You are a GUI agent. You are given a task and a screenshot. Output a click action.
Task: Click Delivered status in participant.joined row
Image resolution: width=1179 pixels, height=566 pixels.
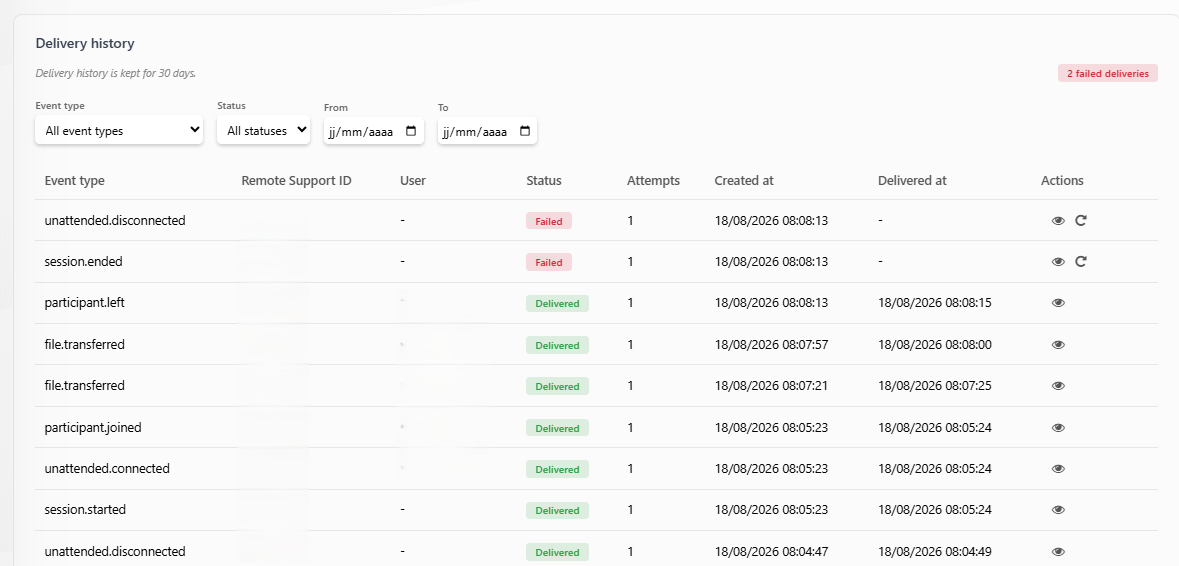[557, 428]
